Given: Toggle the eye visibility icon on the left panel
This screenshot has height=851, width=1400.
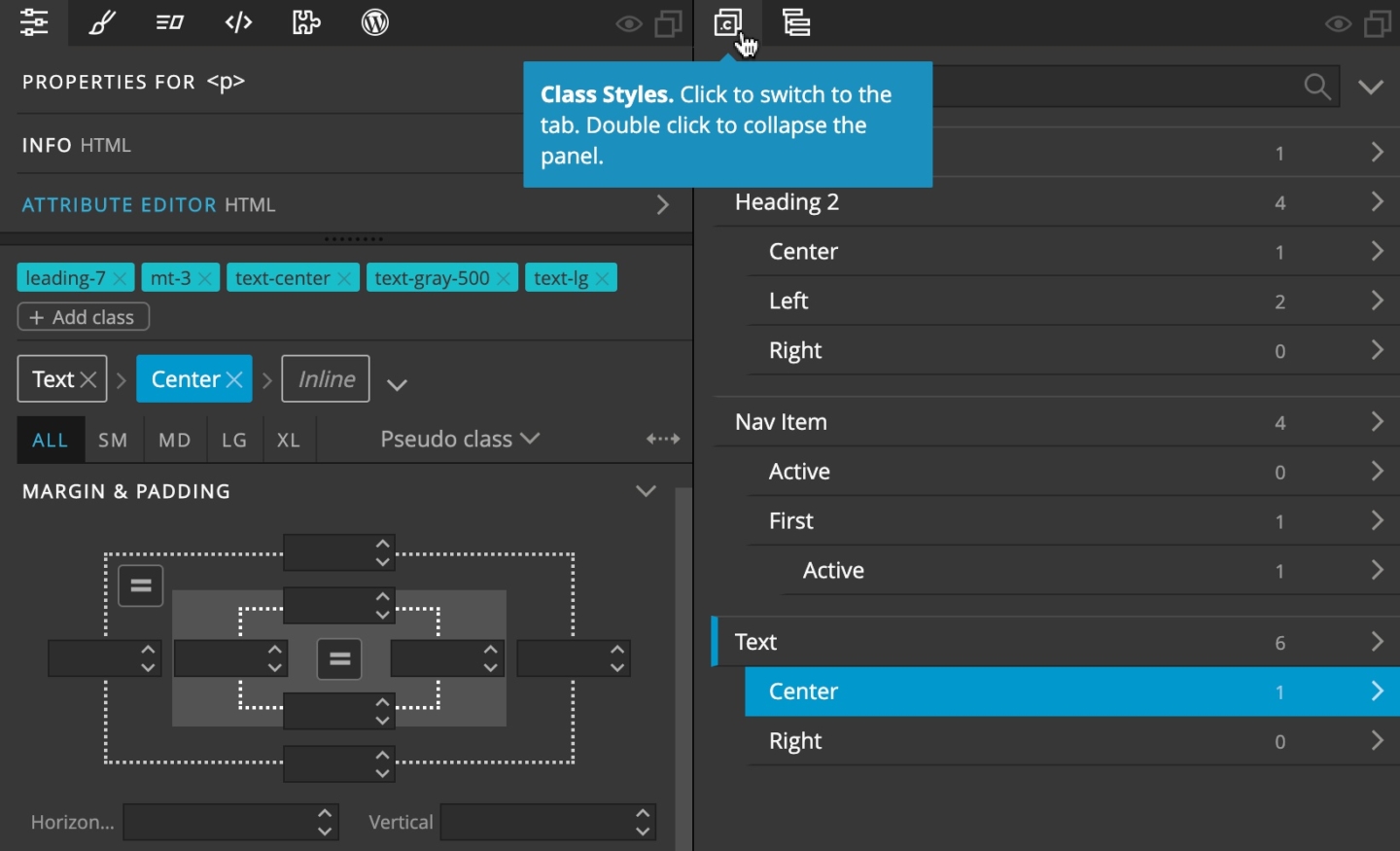Looking at the screenshot, I should click(x=628, y=23).
